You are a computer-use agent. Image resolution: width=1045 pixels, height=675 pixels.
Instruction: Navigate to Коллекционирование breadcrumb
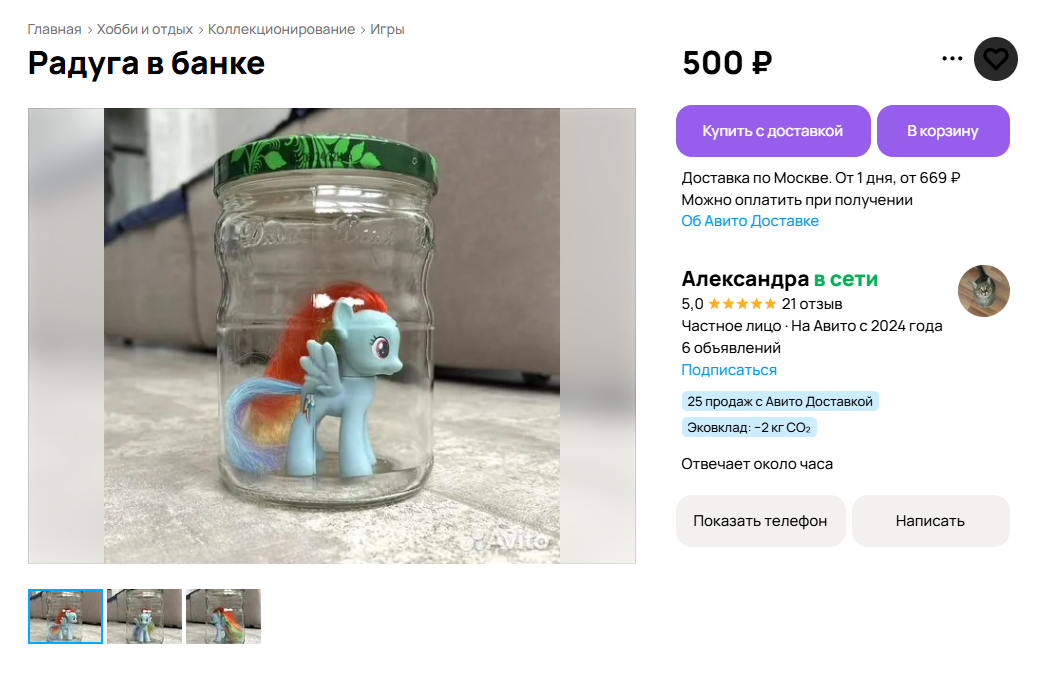click(x=281, y=29)
